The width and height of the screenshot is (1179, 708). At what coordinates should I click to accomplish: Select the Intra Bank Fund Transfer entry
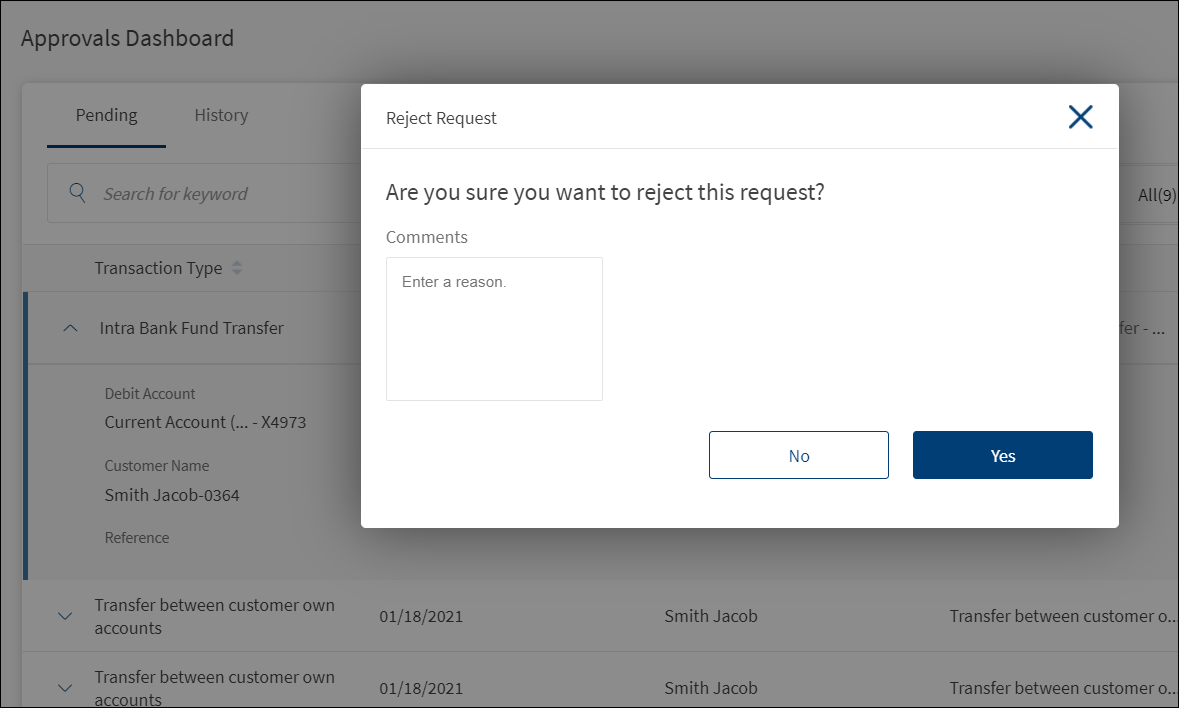(191, 328)
